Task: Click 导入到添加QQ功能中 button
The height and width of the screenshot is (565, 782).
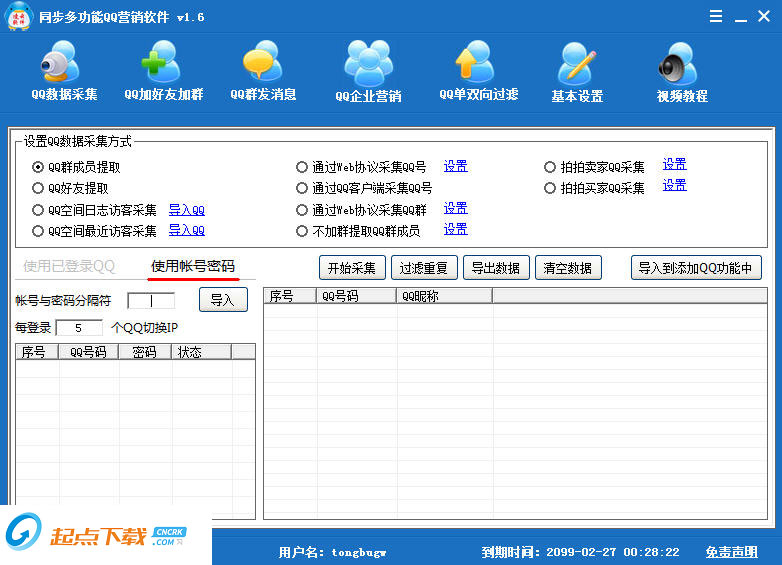Action: click(696, 268)
